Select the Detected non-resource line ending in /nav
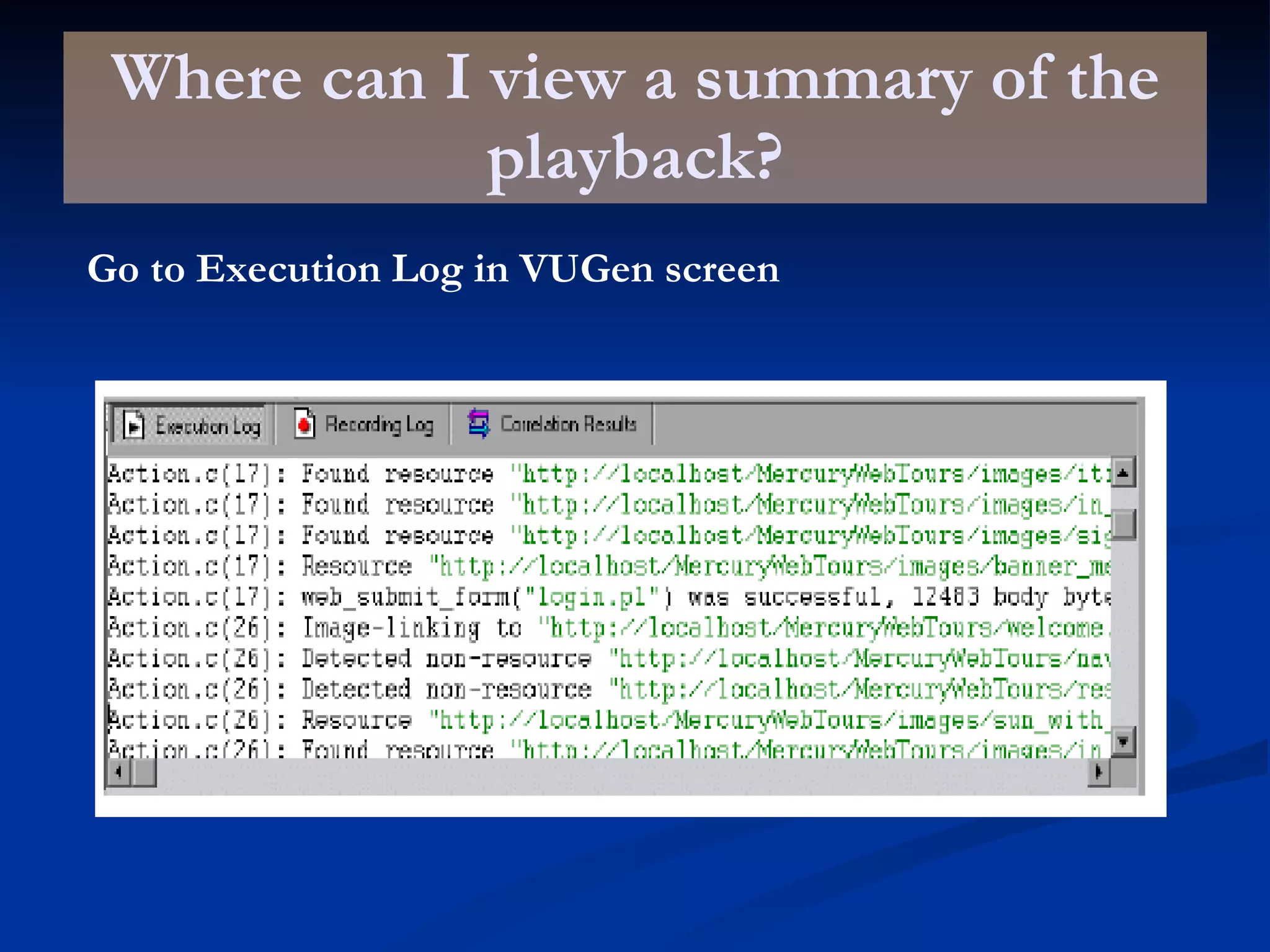1270x952 pixels. (609, 658)
